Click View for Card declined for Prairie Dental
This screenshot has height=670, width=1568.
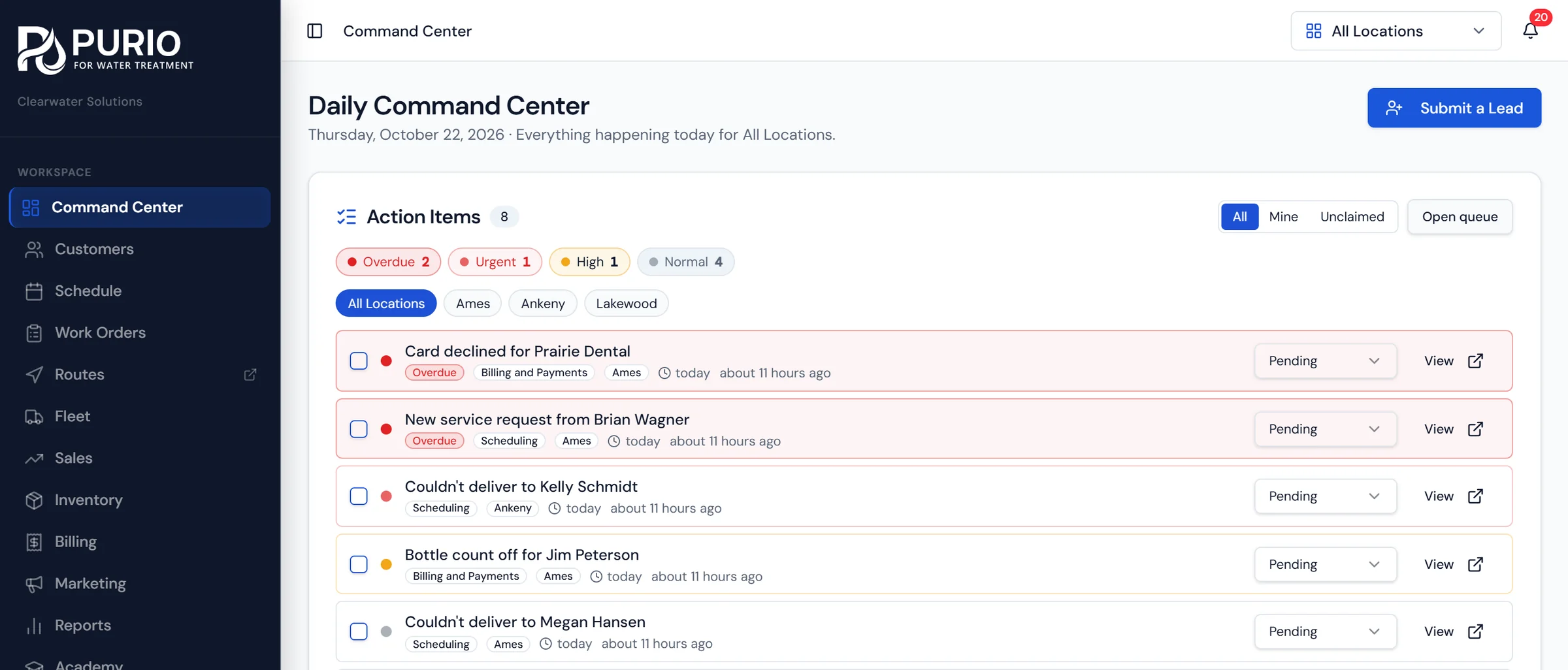[1454, 361]
